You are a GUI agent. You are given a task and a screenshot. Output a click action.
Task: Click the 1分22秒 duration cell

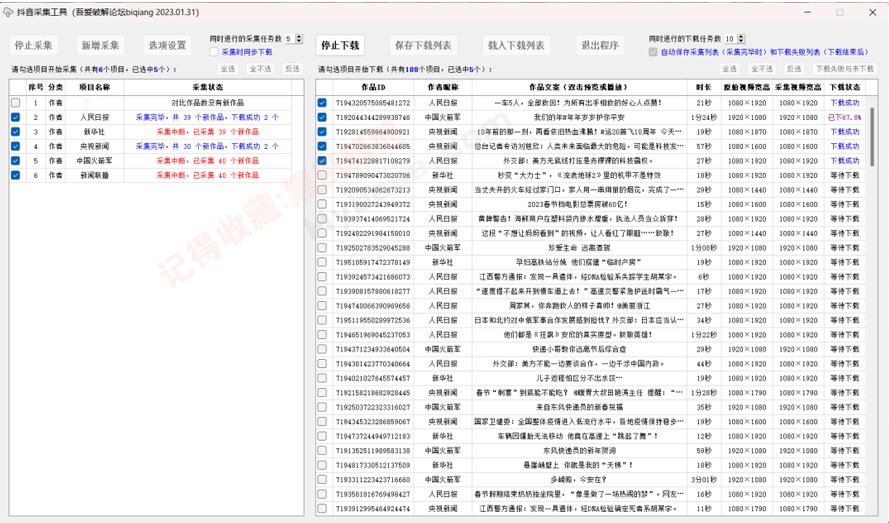pyautogui.click(x=704, y=335)
